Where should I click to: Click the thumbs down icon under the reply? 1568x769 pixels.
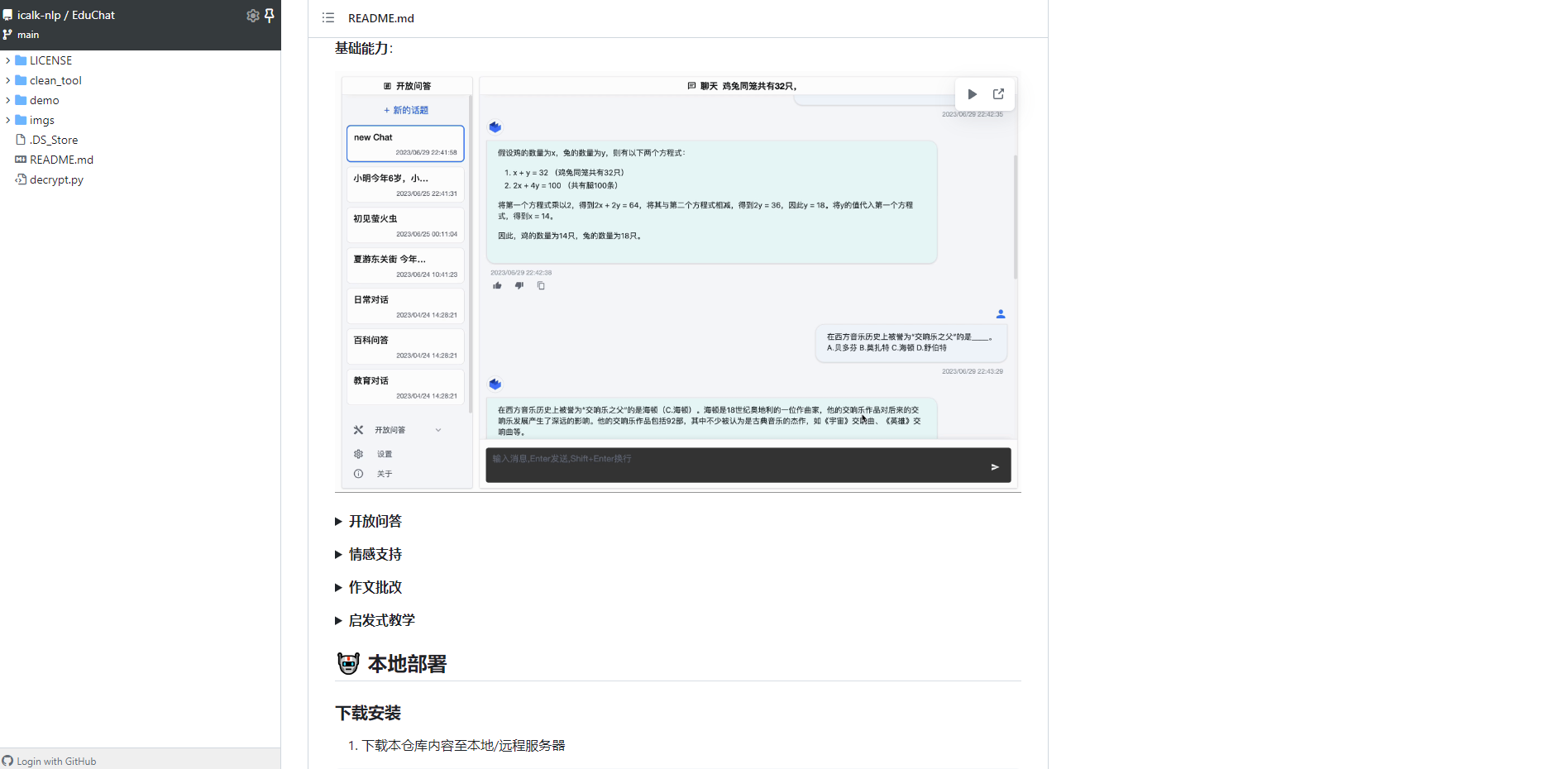tap(519, 285)
